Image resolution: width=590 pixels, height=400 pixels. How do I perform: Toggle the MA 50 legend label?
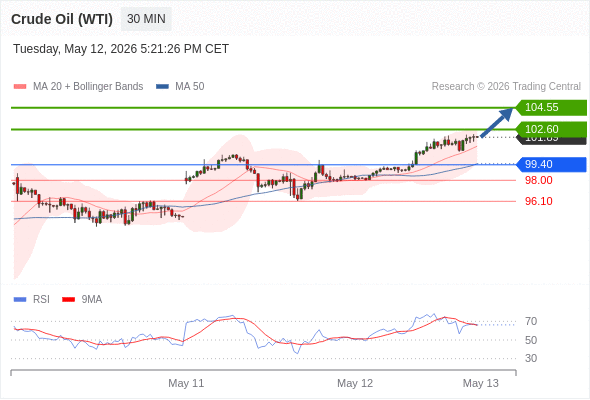pyautogui.click(x=190, y=87)
